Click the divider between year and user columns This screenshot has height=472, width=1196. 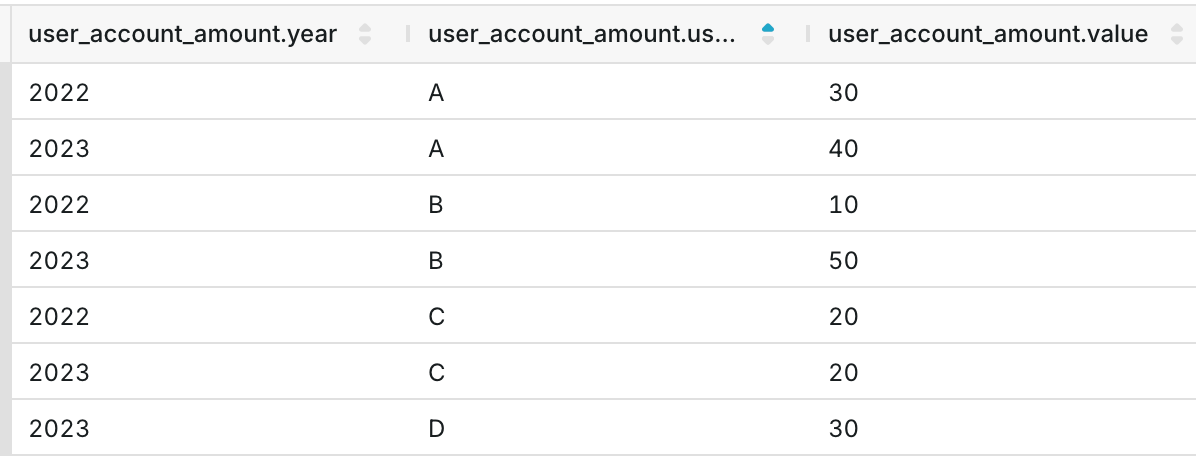pos(408,35)
